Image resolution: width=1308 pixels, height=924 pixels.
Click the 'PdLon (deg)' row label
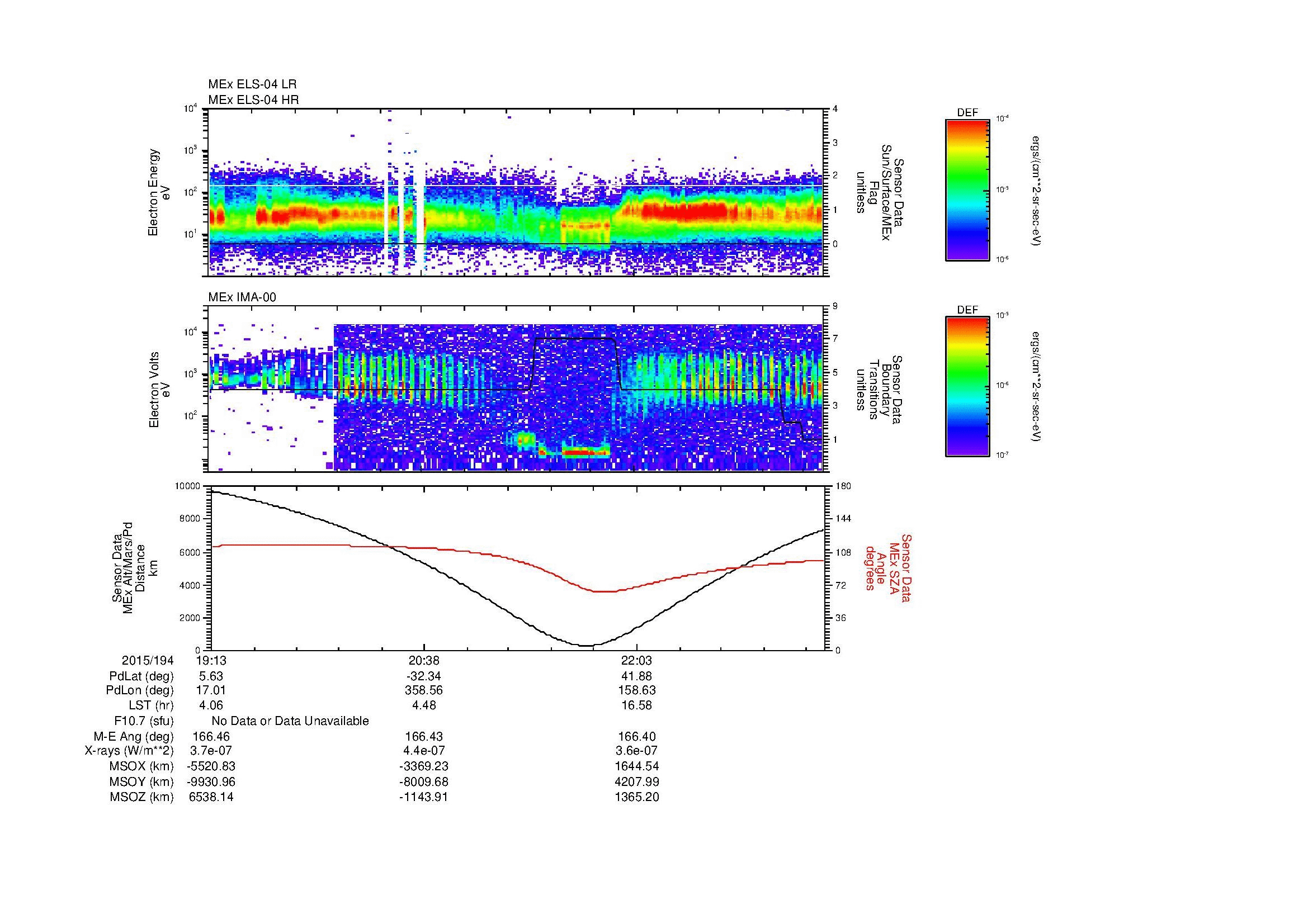(x=141, y=690)
